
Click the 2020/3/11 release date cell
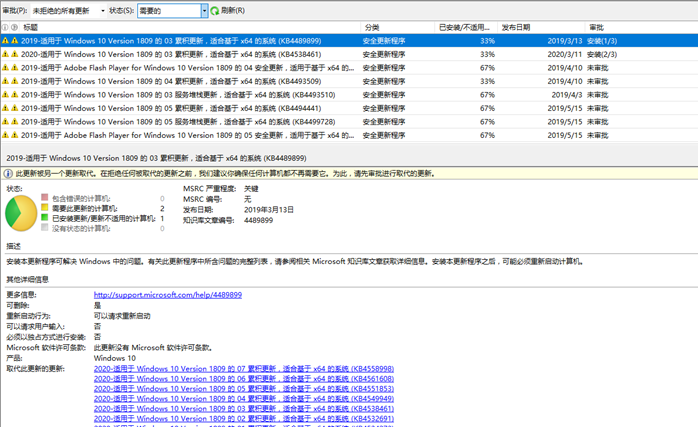click(564, 54)
